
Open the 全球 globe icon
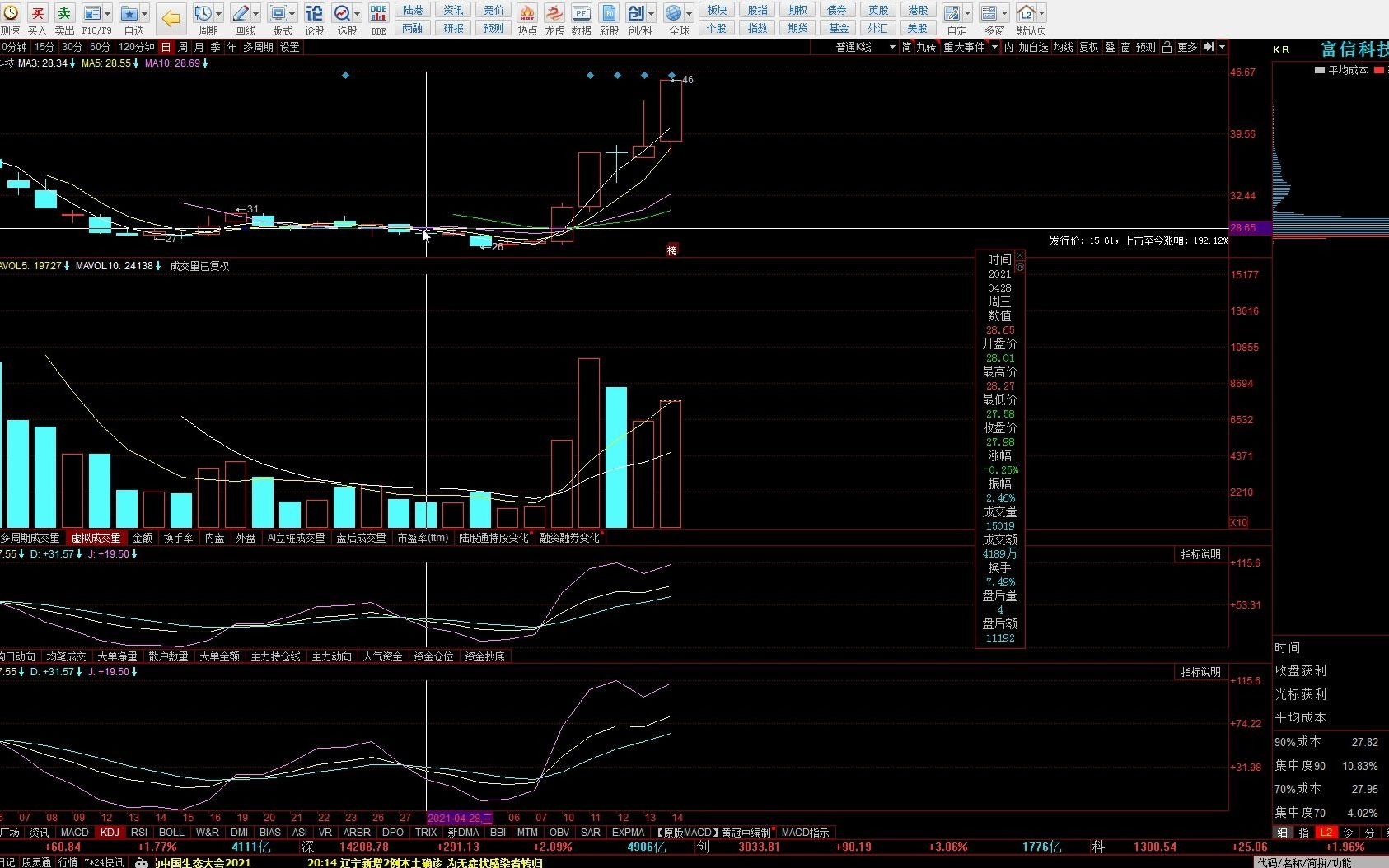674,13
